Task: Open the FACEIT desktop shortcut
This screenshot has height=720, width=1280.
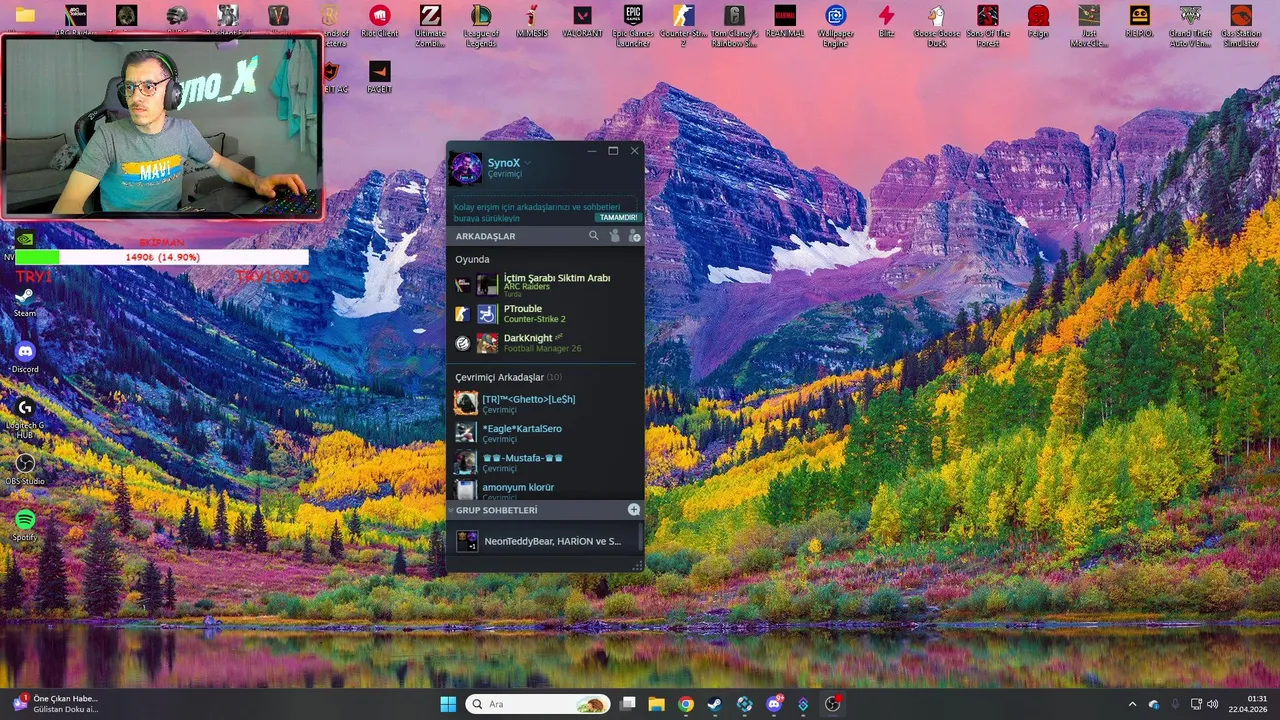Action: [x=379, y=78]
